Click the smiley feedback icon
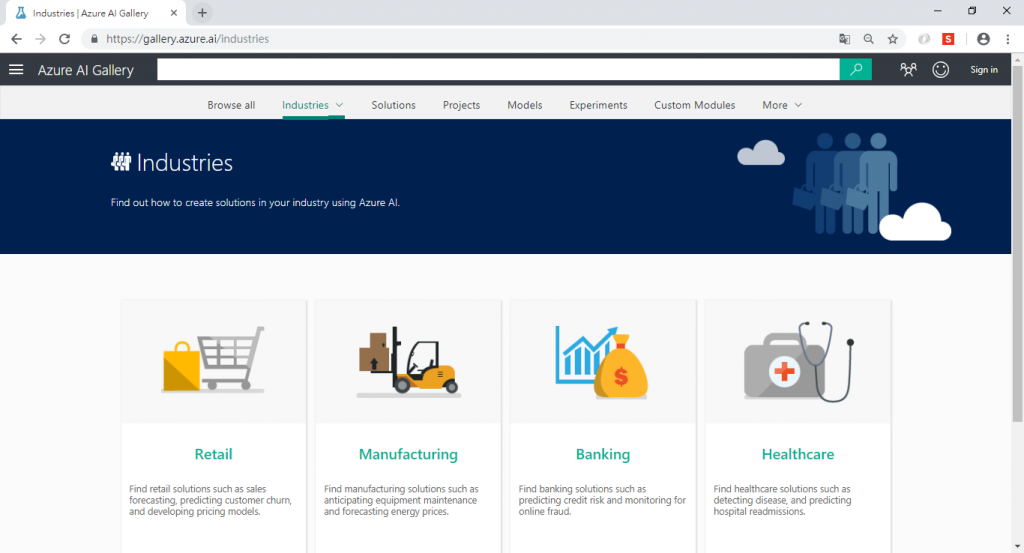 point(940,70)
